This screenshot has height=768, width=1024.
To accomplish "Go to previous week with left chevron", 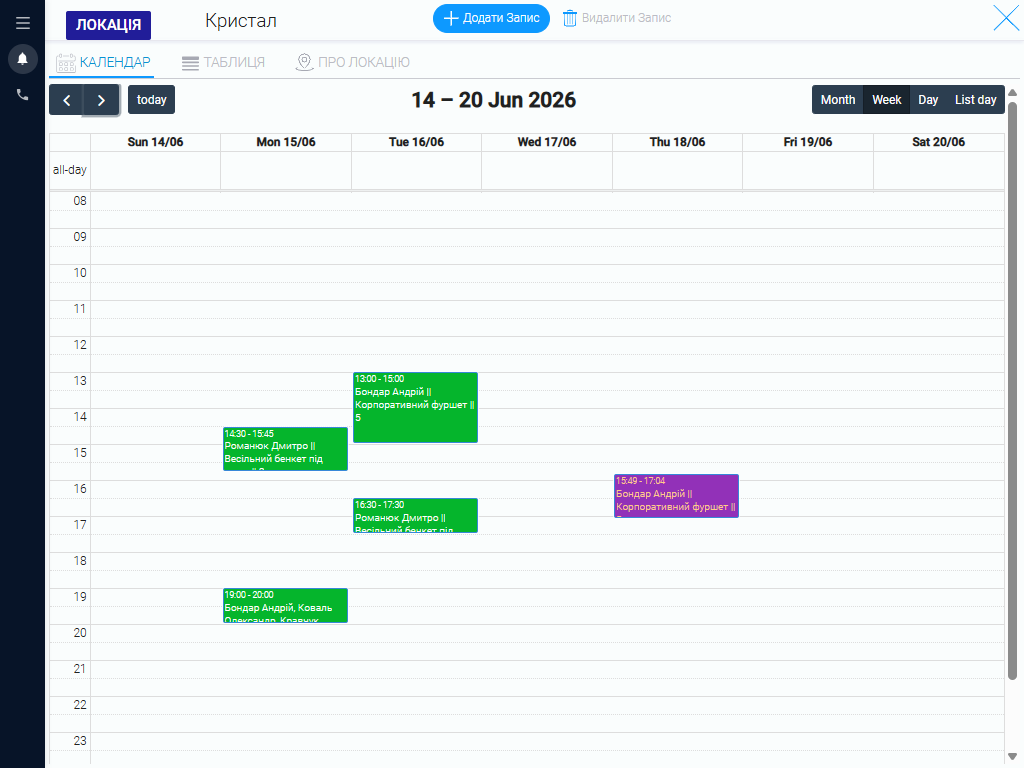I will click(x=67, y=100).
